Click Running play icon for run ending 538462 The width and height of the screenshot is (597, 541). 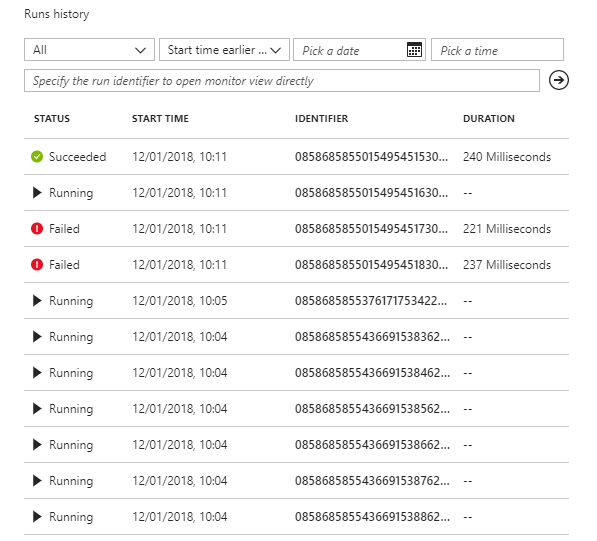pyautogui.click(x=37, y=373)
